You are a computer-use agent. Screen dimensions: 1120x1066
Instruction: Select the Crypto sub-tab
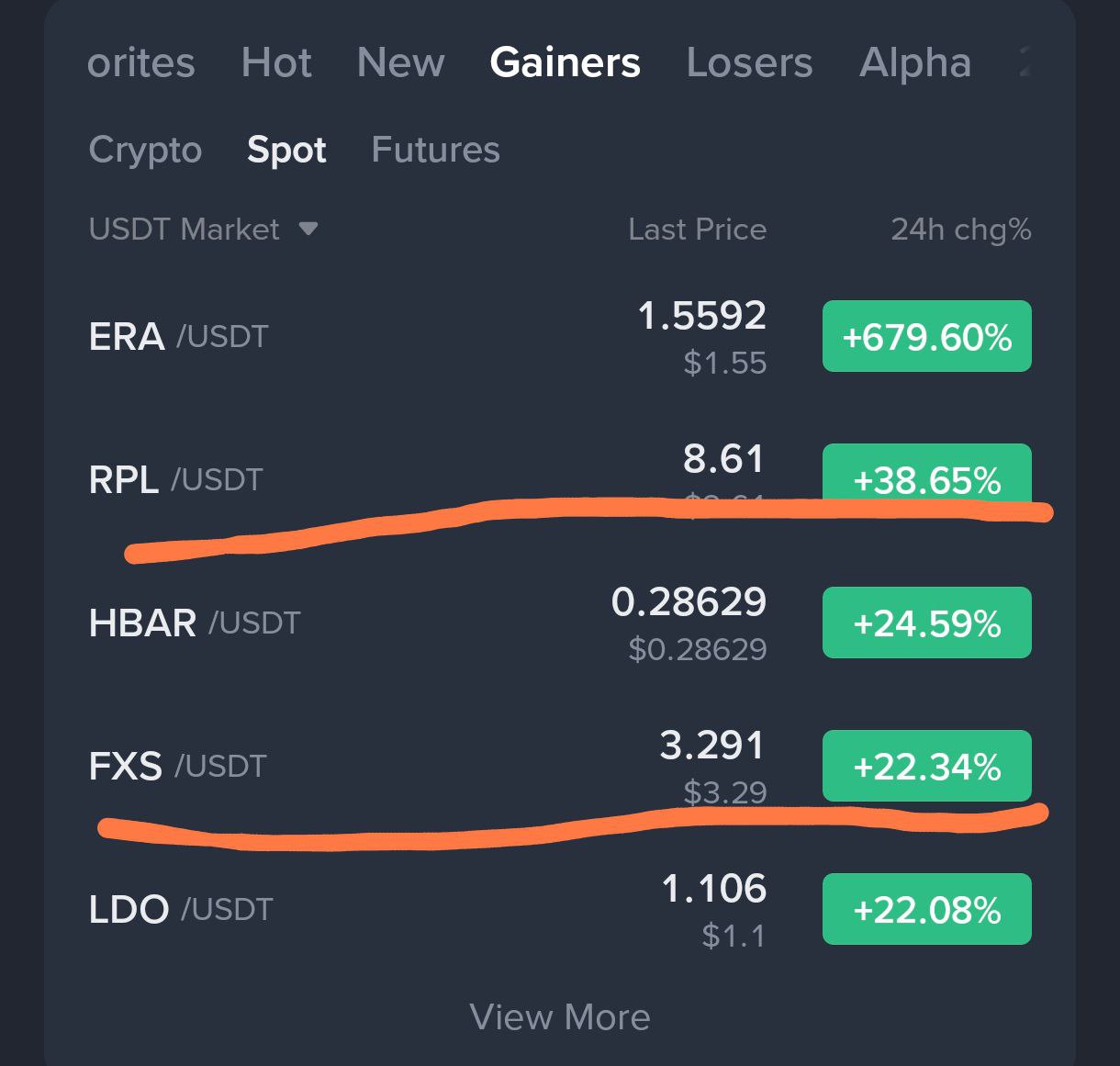(x=145, y=150)
